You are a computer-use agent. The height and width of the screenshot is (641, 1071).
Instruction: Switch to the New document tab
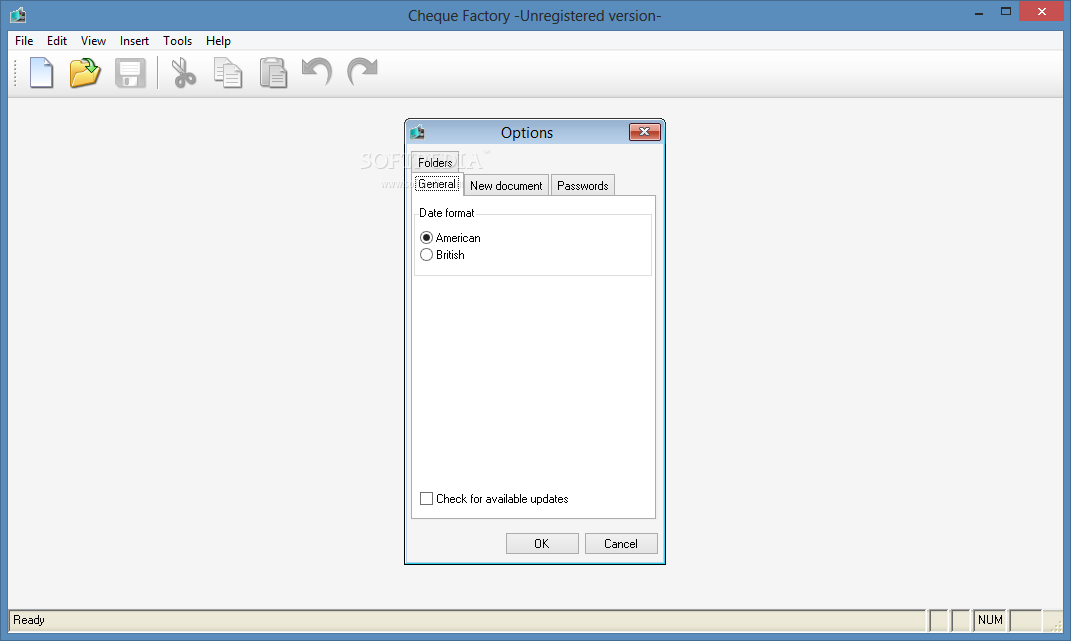[x=506, y=185]
